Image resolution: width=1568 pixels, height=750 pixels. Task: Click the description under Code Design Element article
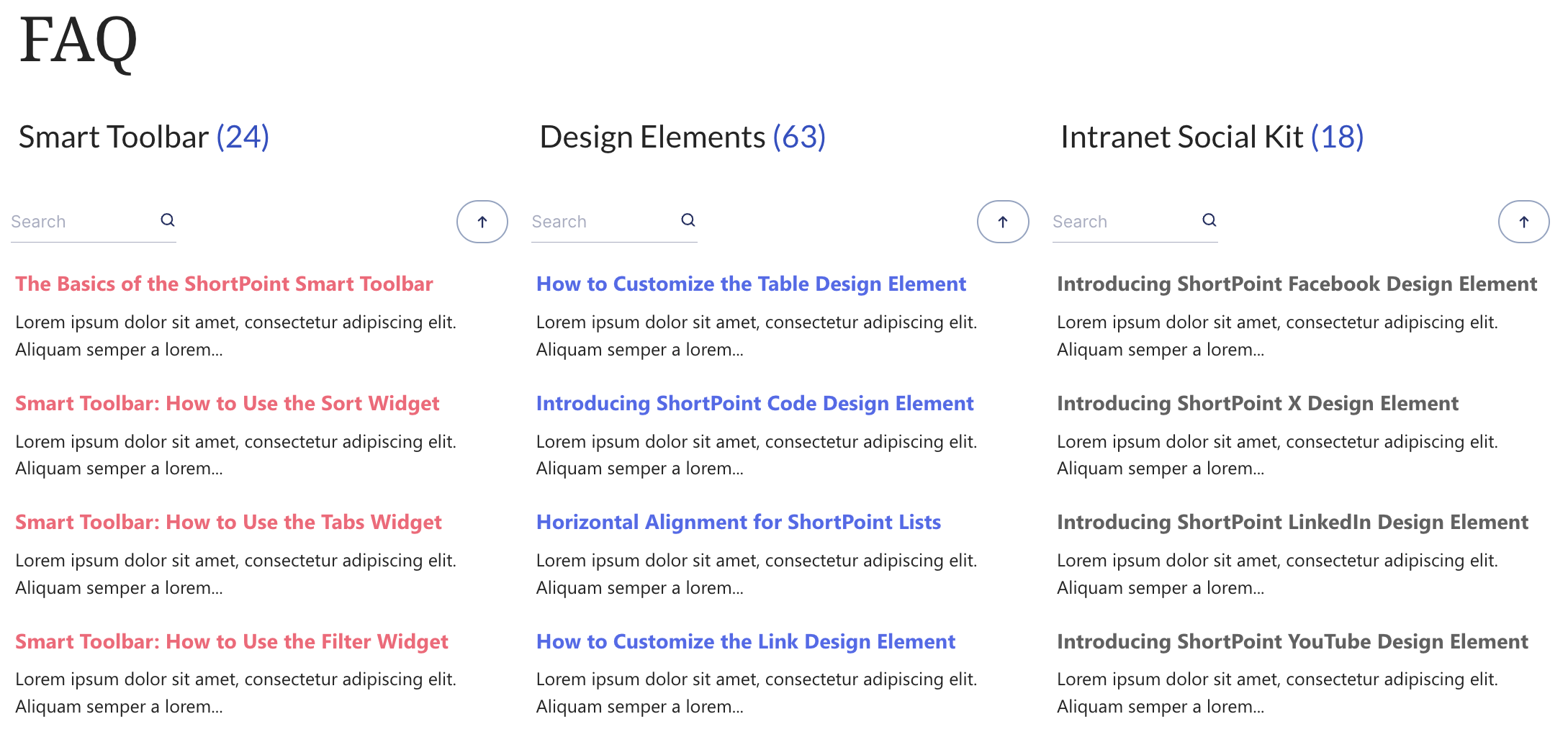tap(757, 455)
